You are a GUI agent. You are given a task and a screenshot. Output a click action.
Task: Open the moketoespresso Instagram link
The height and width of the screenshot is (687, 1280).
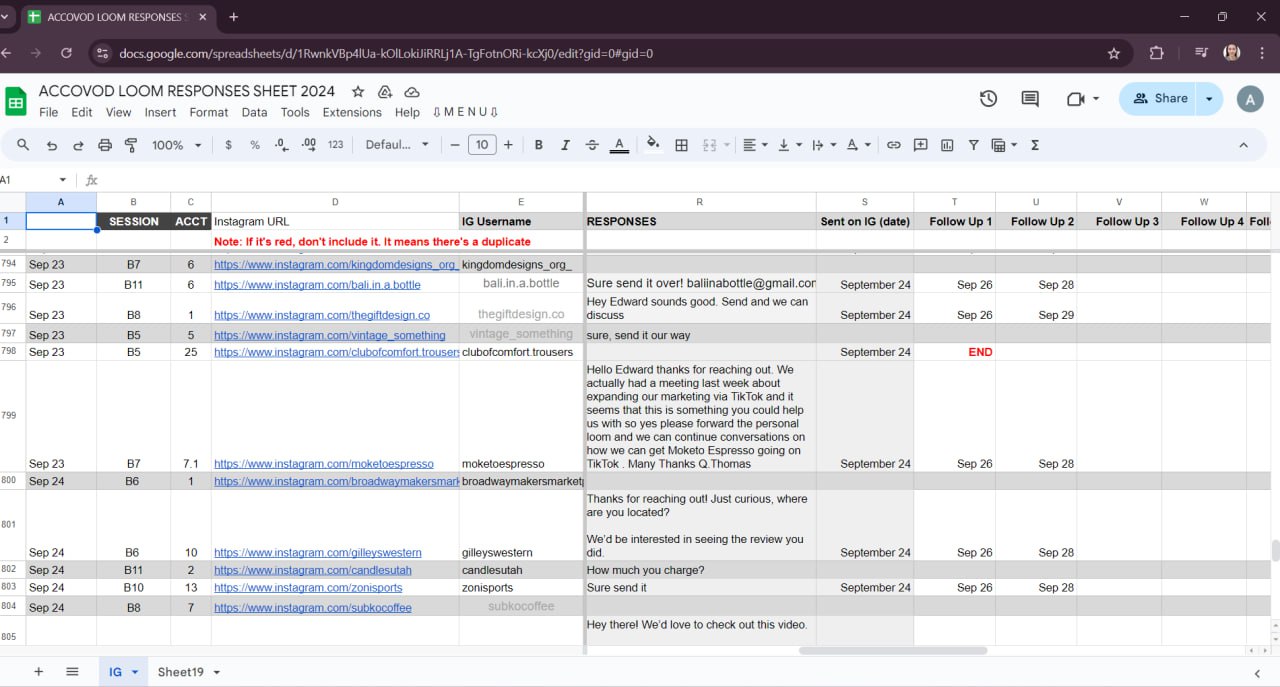click(323, 464)
